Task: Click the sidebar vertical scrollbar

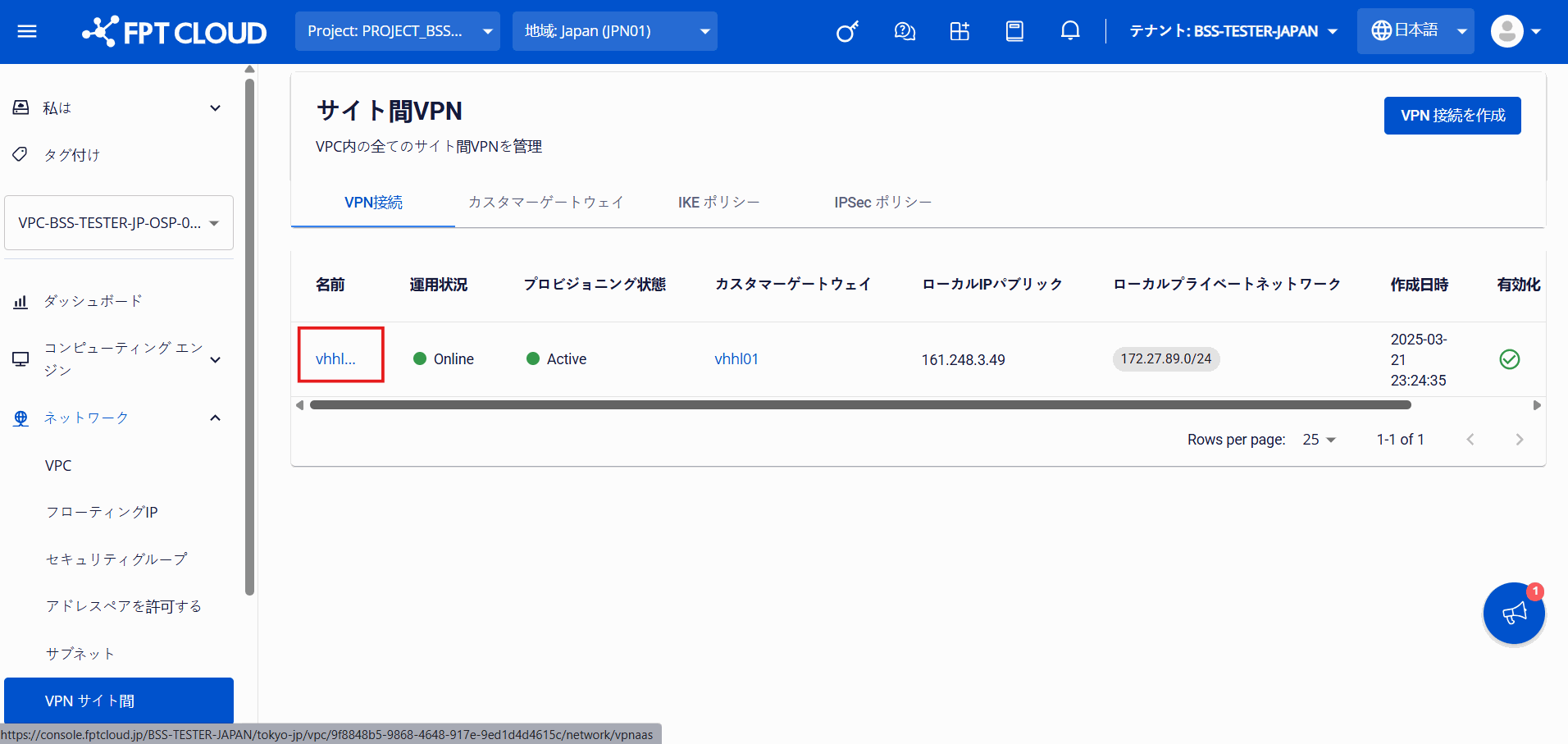Action: tap(250, 336)
